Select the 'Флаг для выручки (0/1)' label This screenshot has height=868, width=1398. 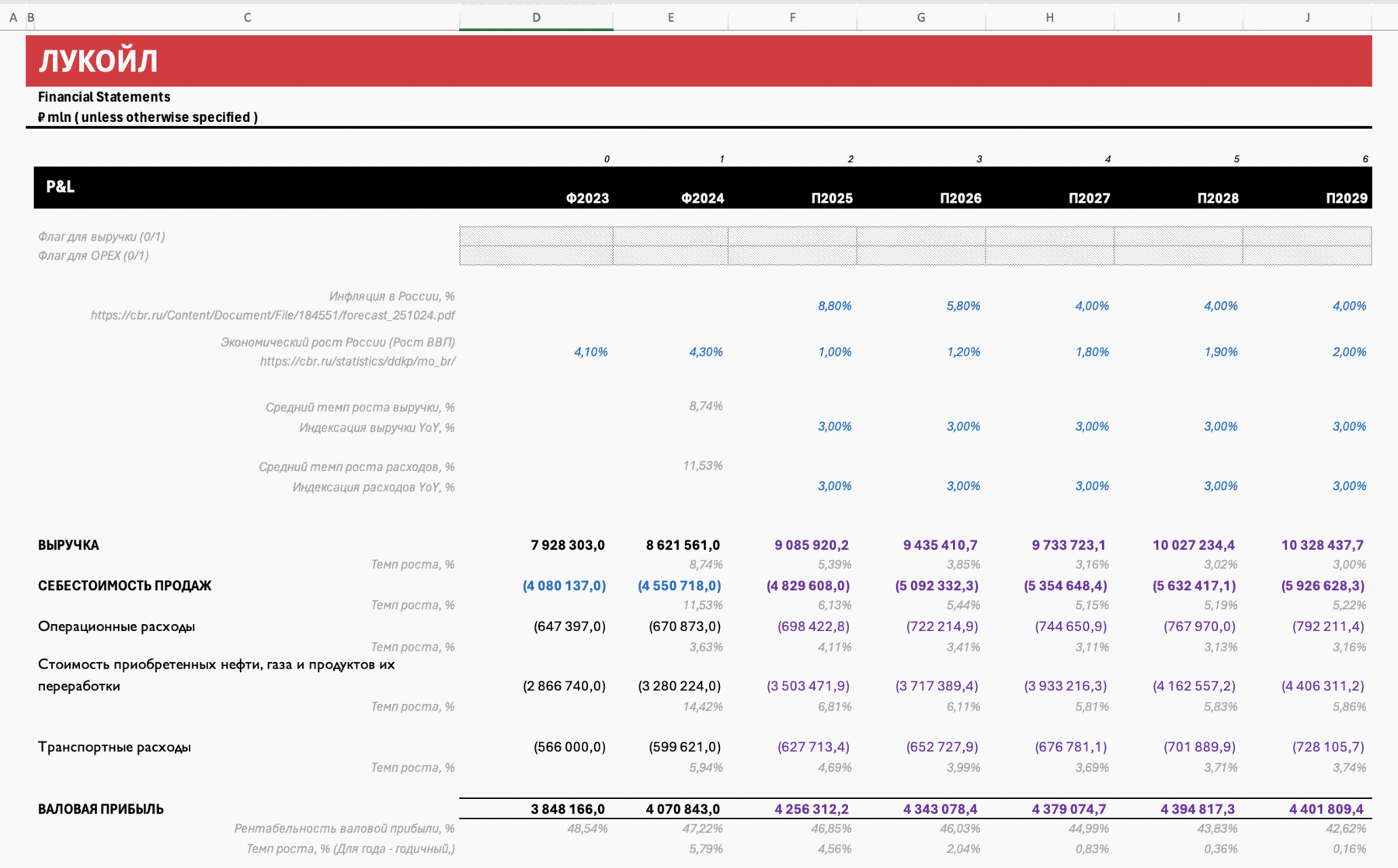pyautogui.click(x=101, y=237)
